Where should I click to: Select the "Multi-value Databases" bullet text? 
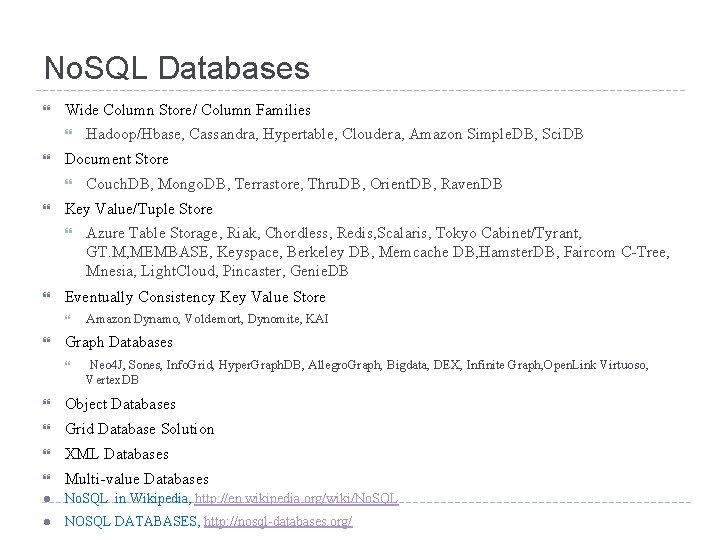(x=136, y=479)
